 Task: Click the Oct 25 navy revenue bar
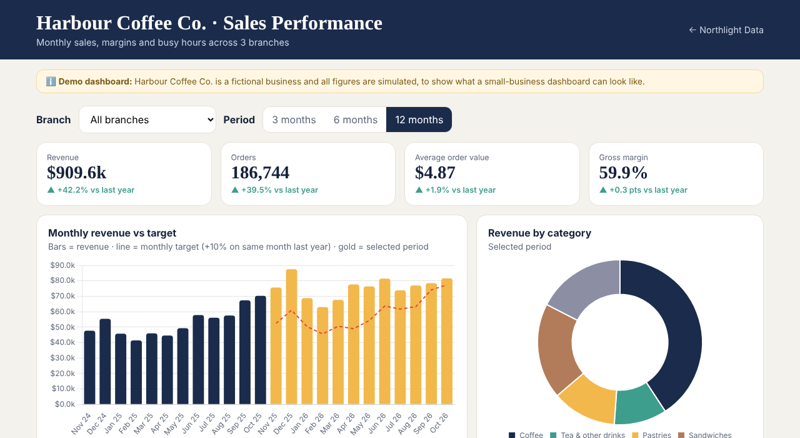260,350
